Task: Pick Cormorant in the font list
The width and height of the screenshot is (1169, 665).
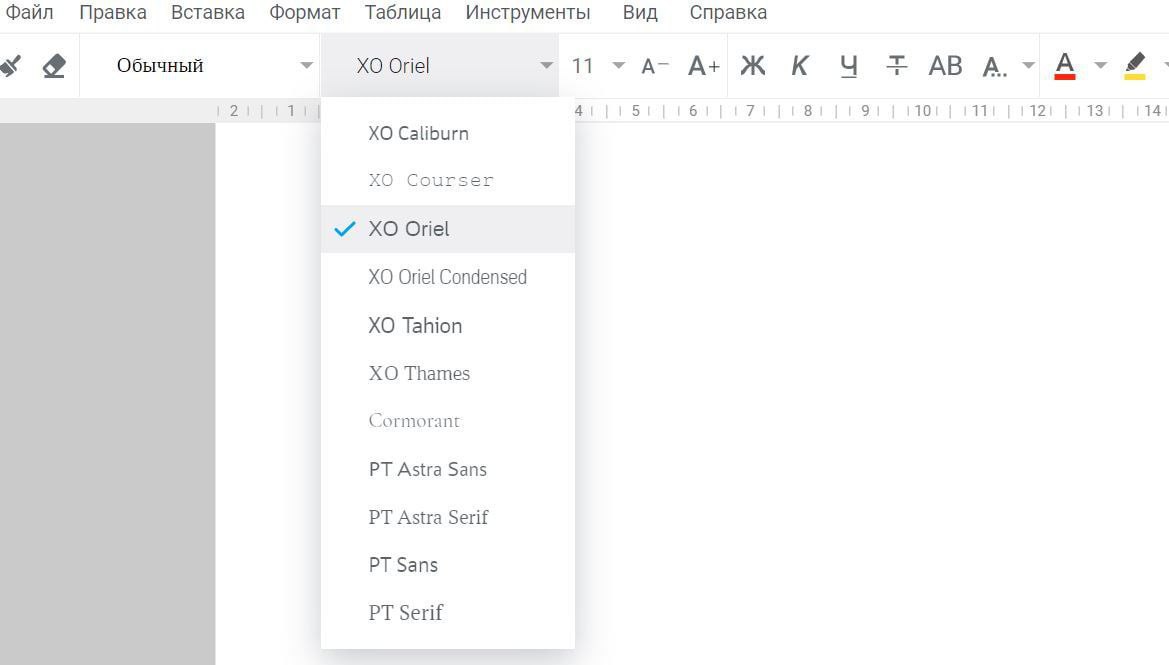Action: pos(414,421)
